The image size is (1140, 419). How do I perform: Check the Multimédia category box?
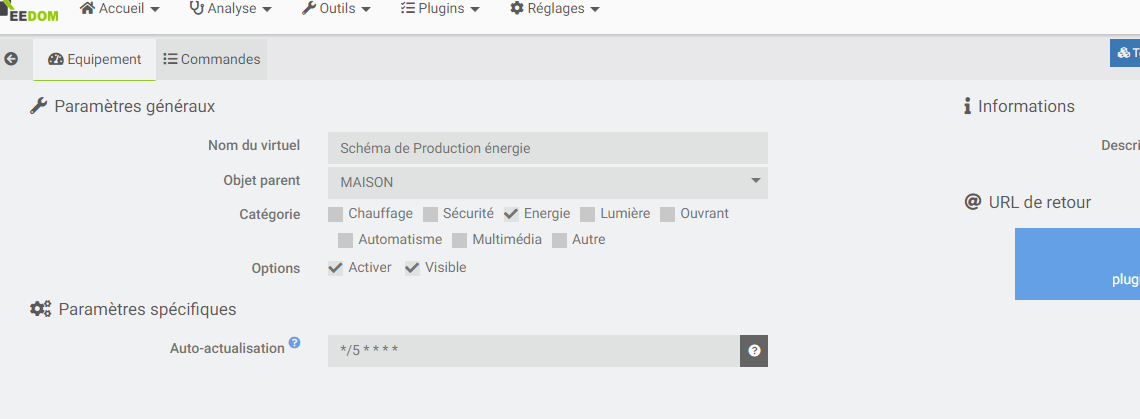(x=460, y=240)
